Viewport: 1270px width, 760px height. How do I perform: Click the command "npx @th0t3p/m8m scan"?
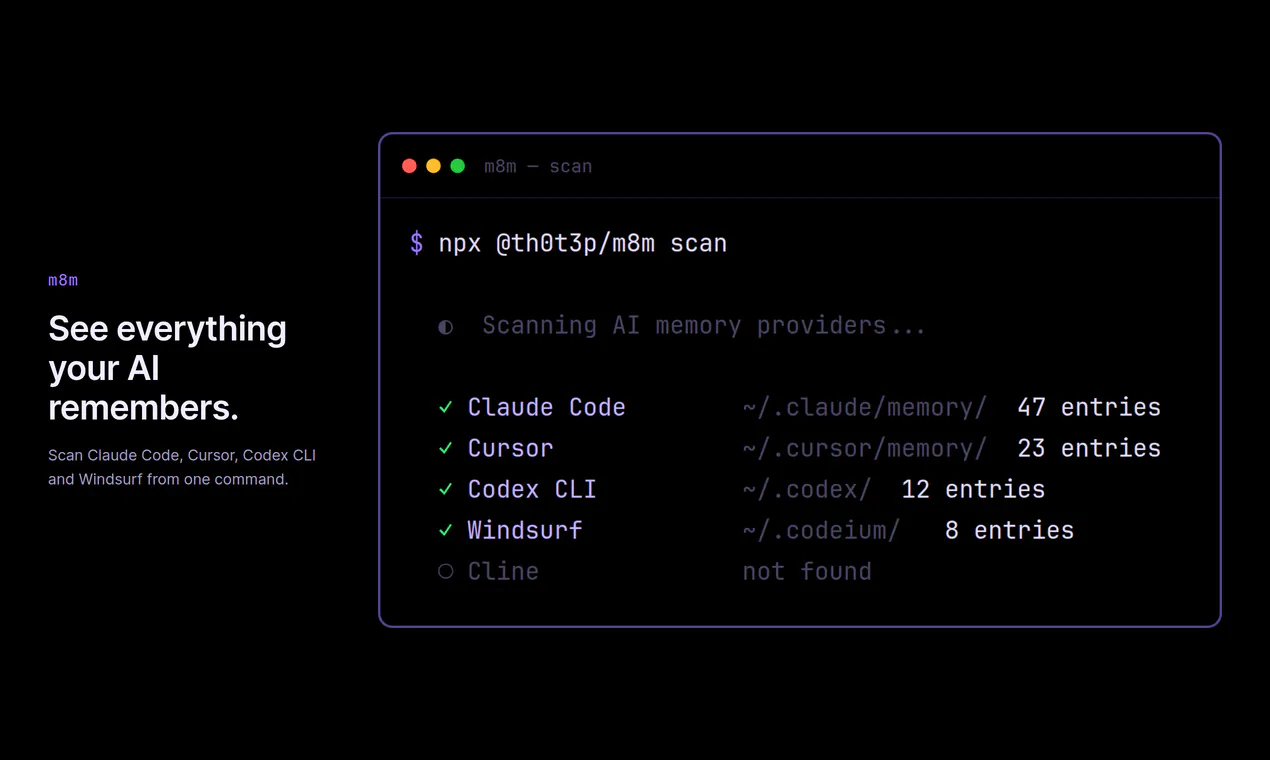pyautogui.click(x=583, y=243)
